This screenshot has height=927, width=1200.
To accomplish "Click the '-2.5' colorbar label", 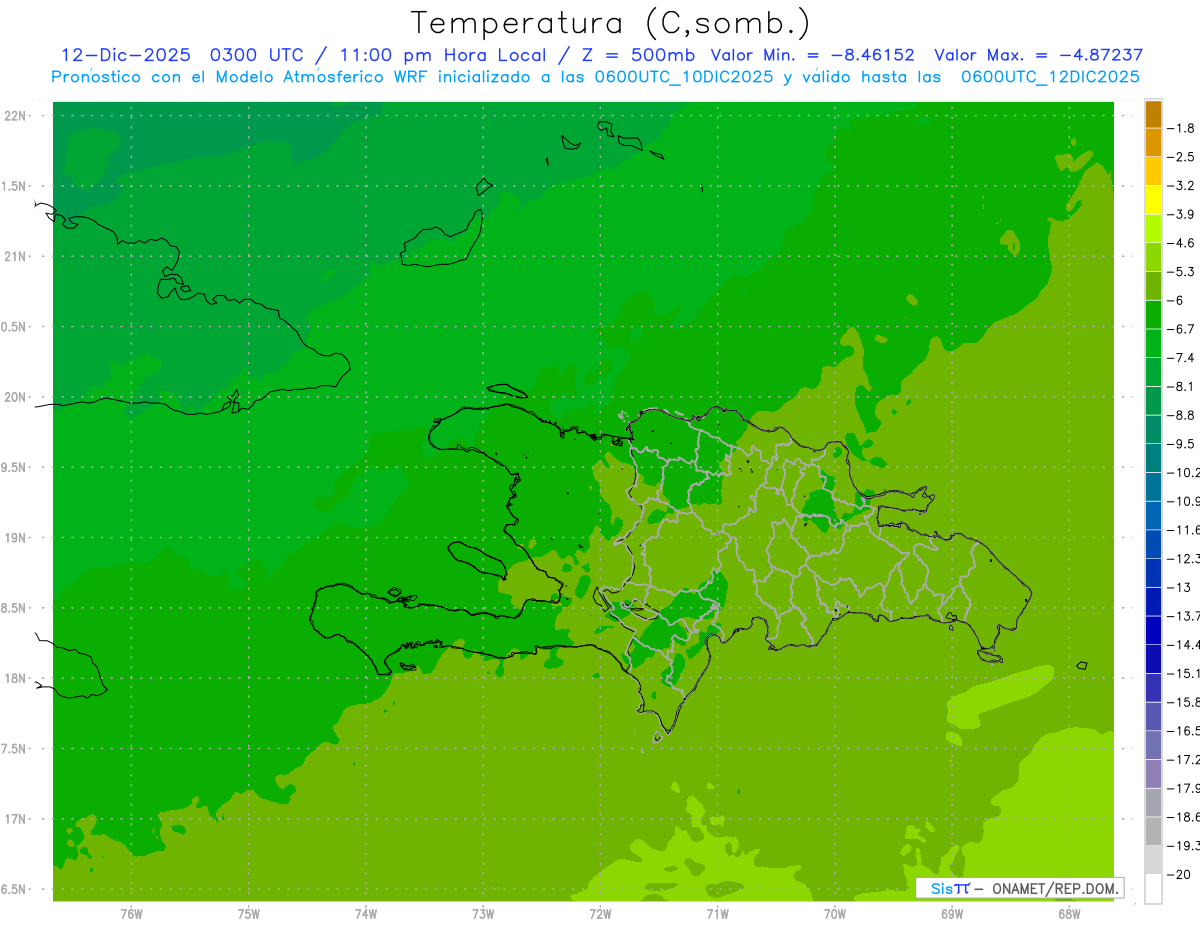I will click(x=1182, y=157).
